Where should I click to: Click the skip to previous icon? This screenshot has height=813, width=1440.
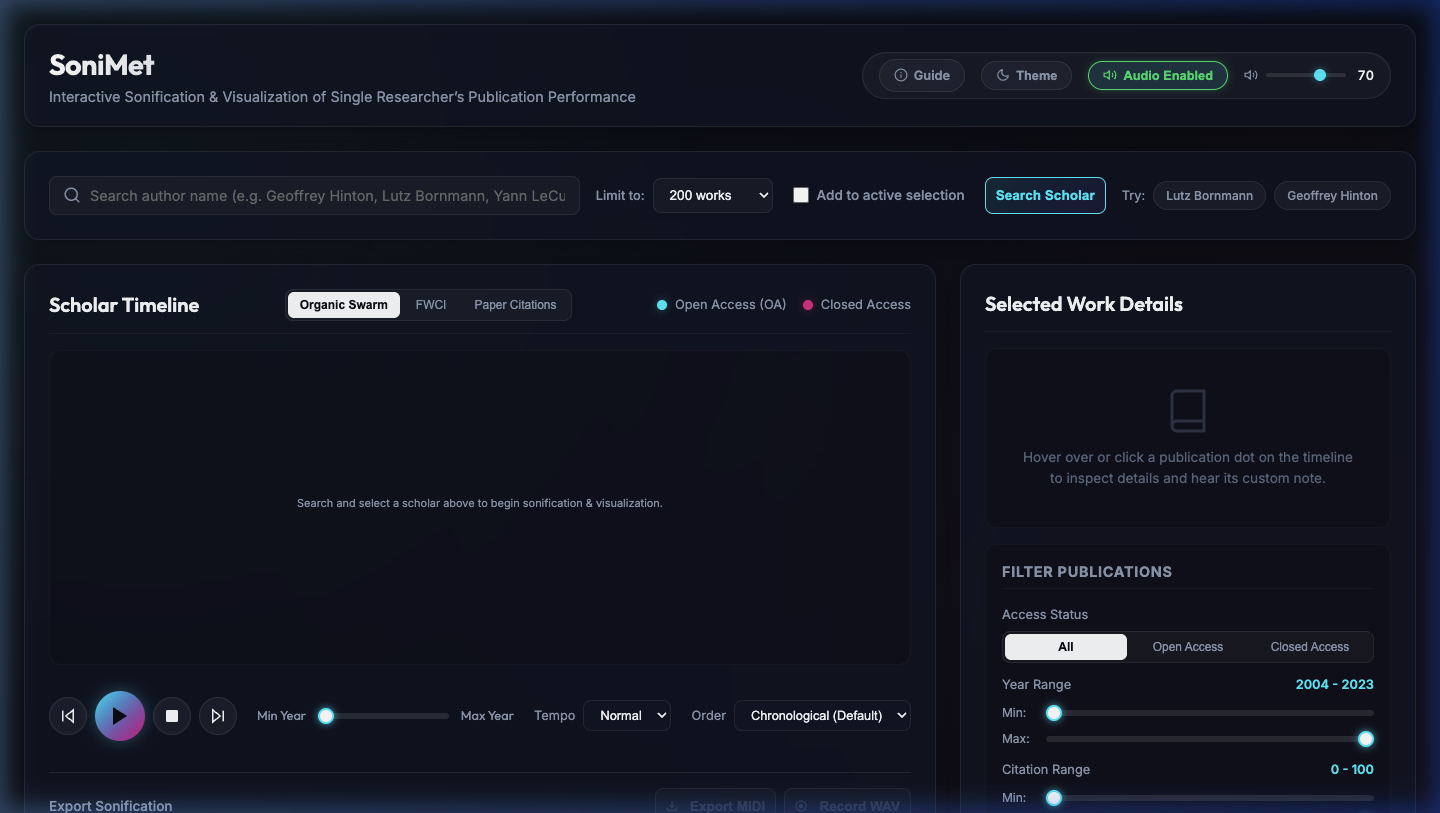68,716
